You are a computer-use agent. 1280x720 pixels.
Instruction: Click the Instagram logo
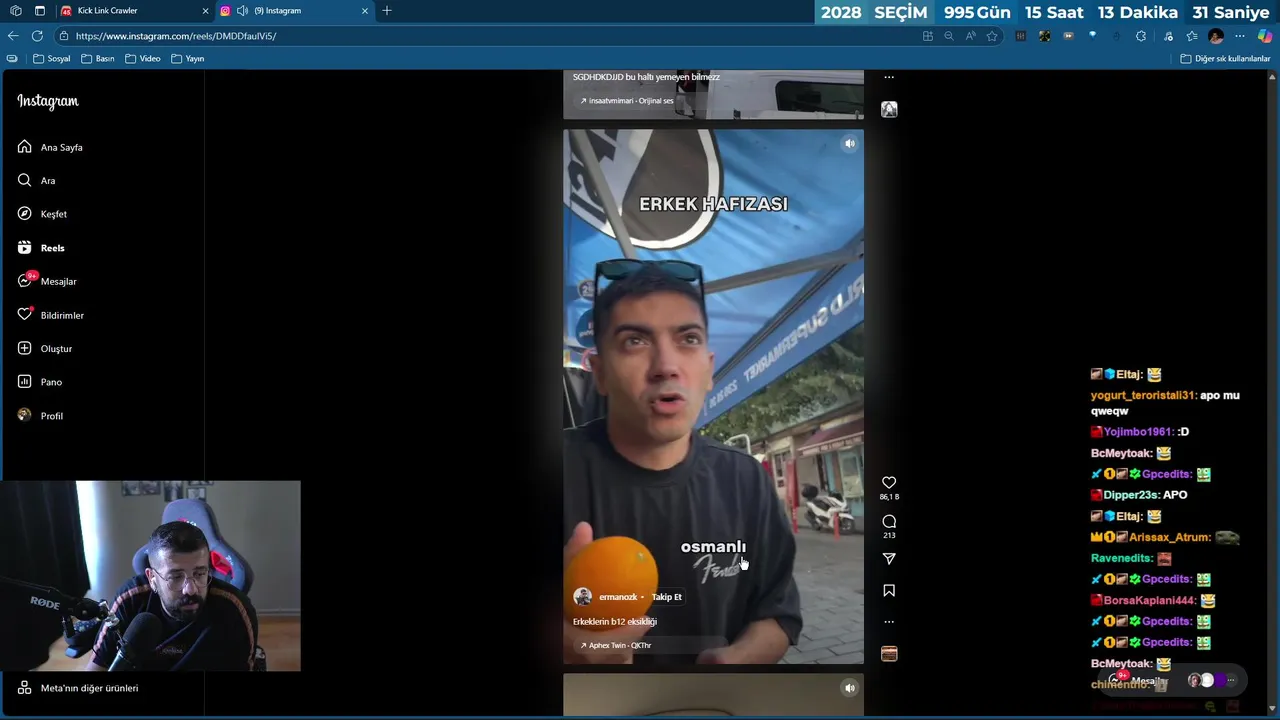click(x=47, y=101)
